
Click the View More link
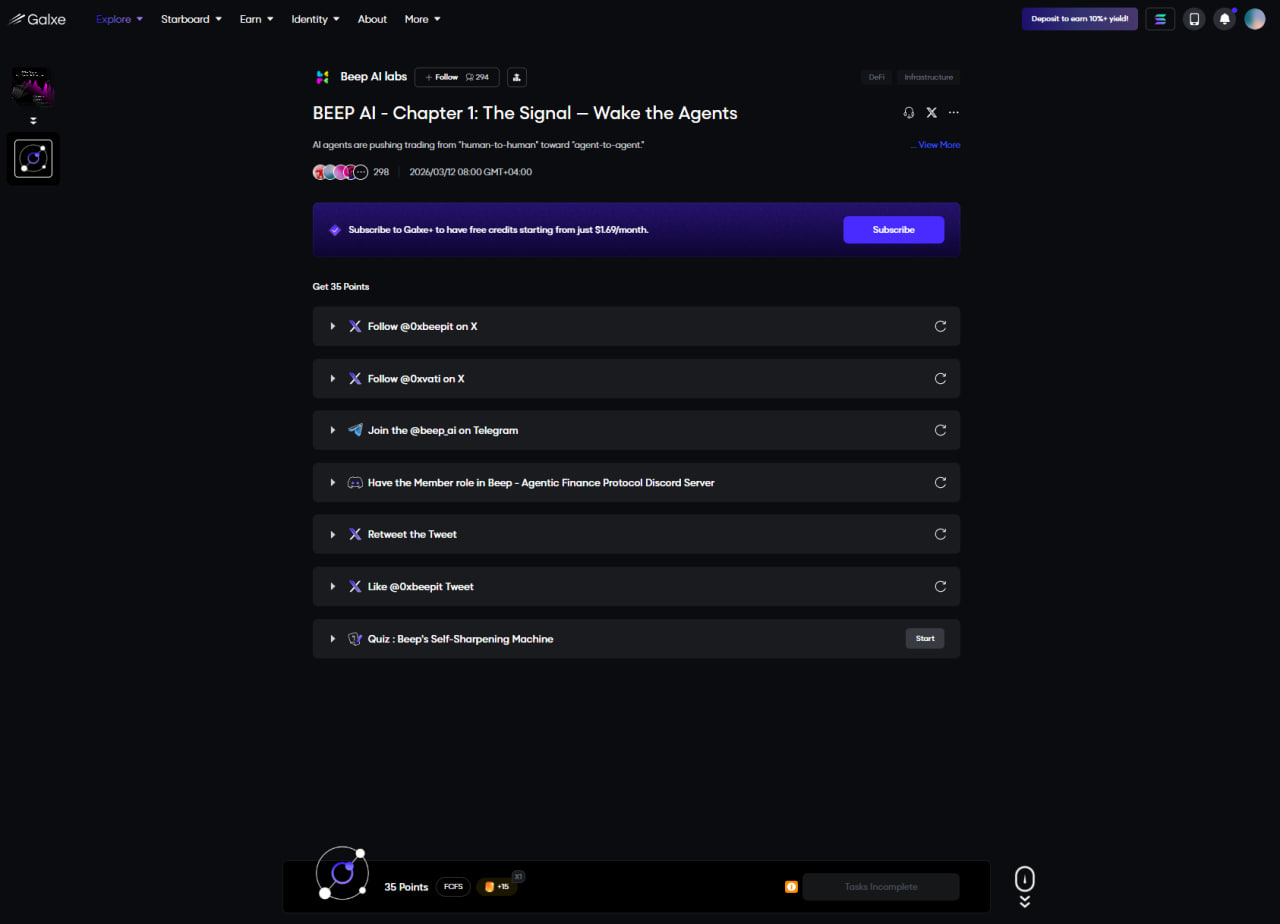(x=938, y=145)
